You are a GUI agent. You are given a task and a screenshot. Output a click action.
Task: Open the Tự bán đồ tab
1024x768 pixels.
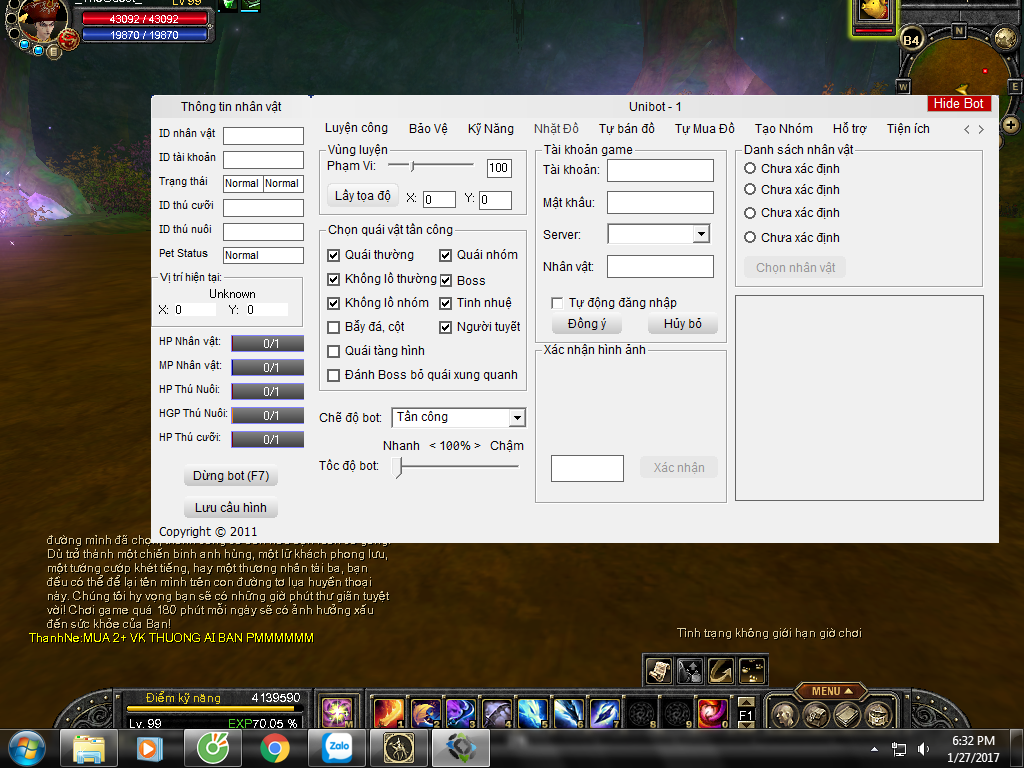tap(626, 129)
